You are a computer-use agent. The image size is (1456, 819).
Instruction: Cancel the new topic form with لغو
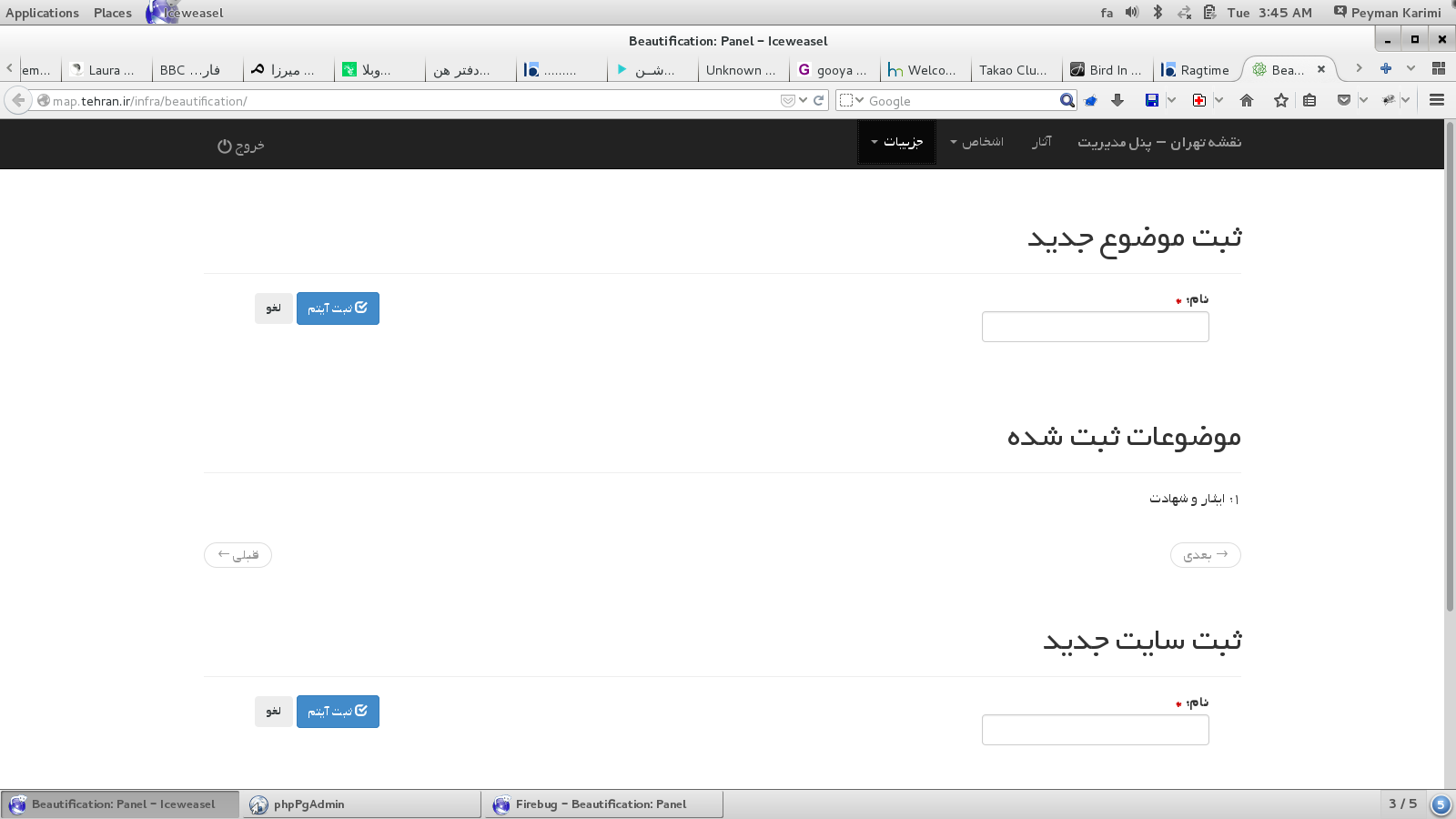(x=273, y=308)
